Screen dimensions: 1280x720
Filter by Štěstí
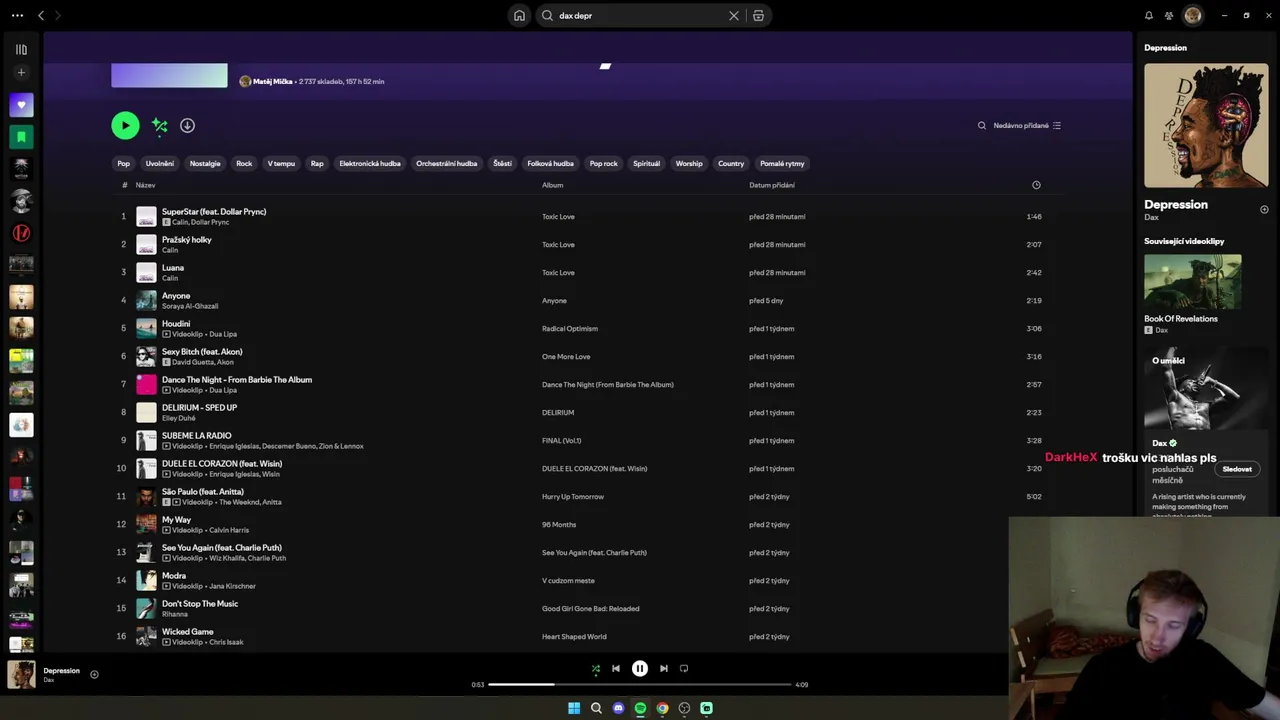point(502,164)
